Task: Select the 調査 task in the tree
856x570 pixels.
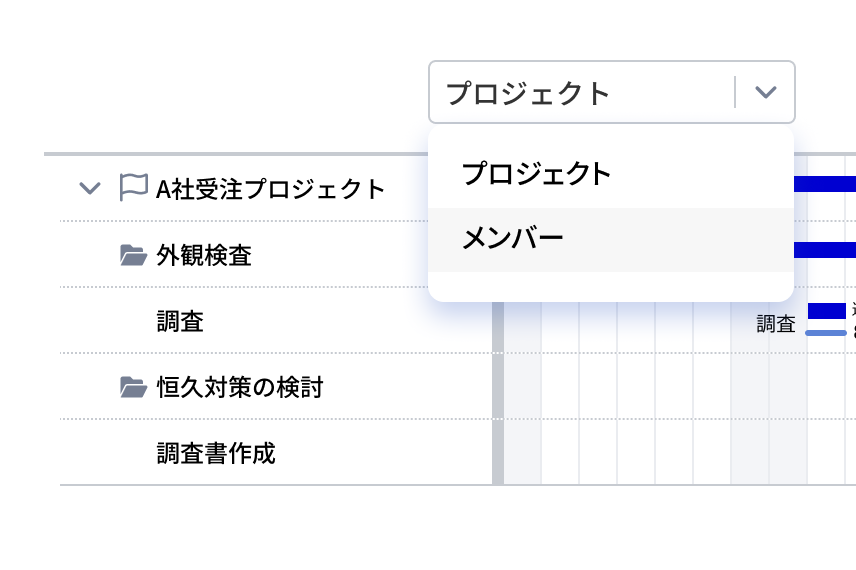Action: [180, 321]
